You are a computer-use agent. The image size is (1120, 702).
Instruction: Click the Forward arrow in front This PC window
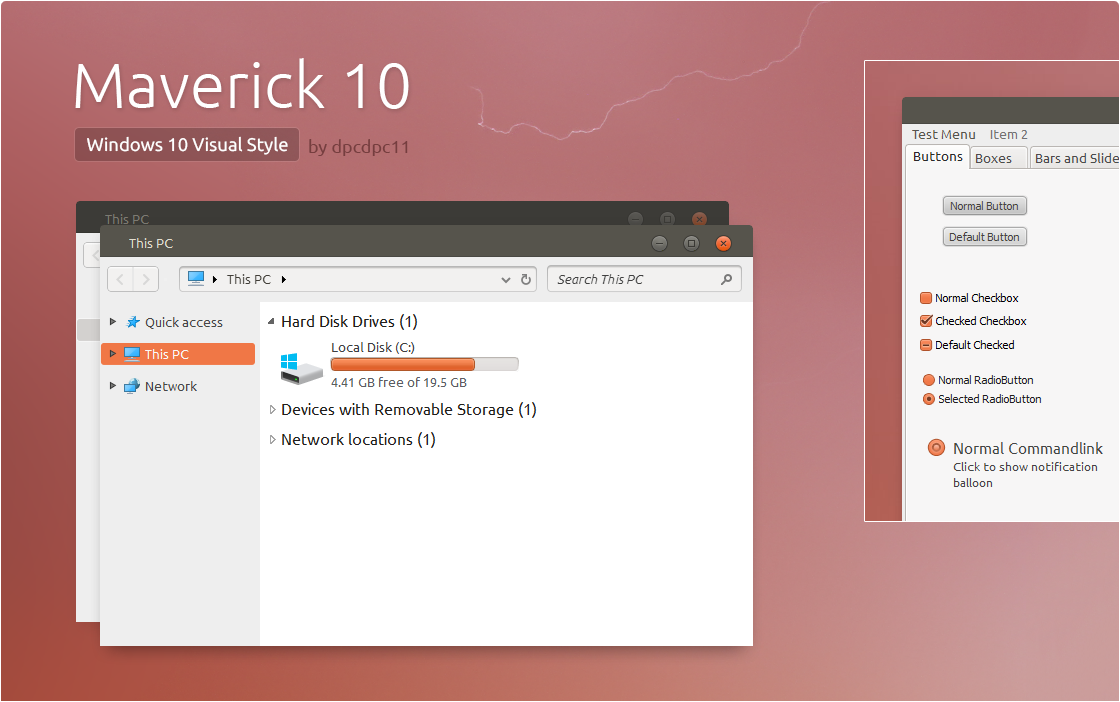[146, 279]
